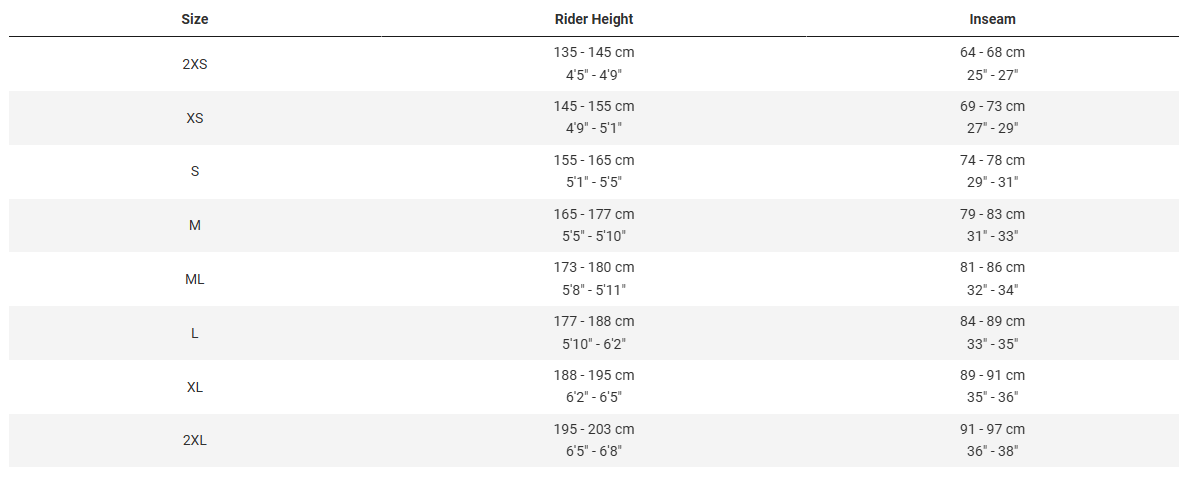Select the ML size label
The height and width of the screenshot is (484, 1195).
click(x=195, y=279)
